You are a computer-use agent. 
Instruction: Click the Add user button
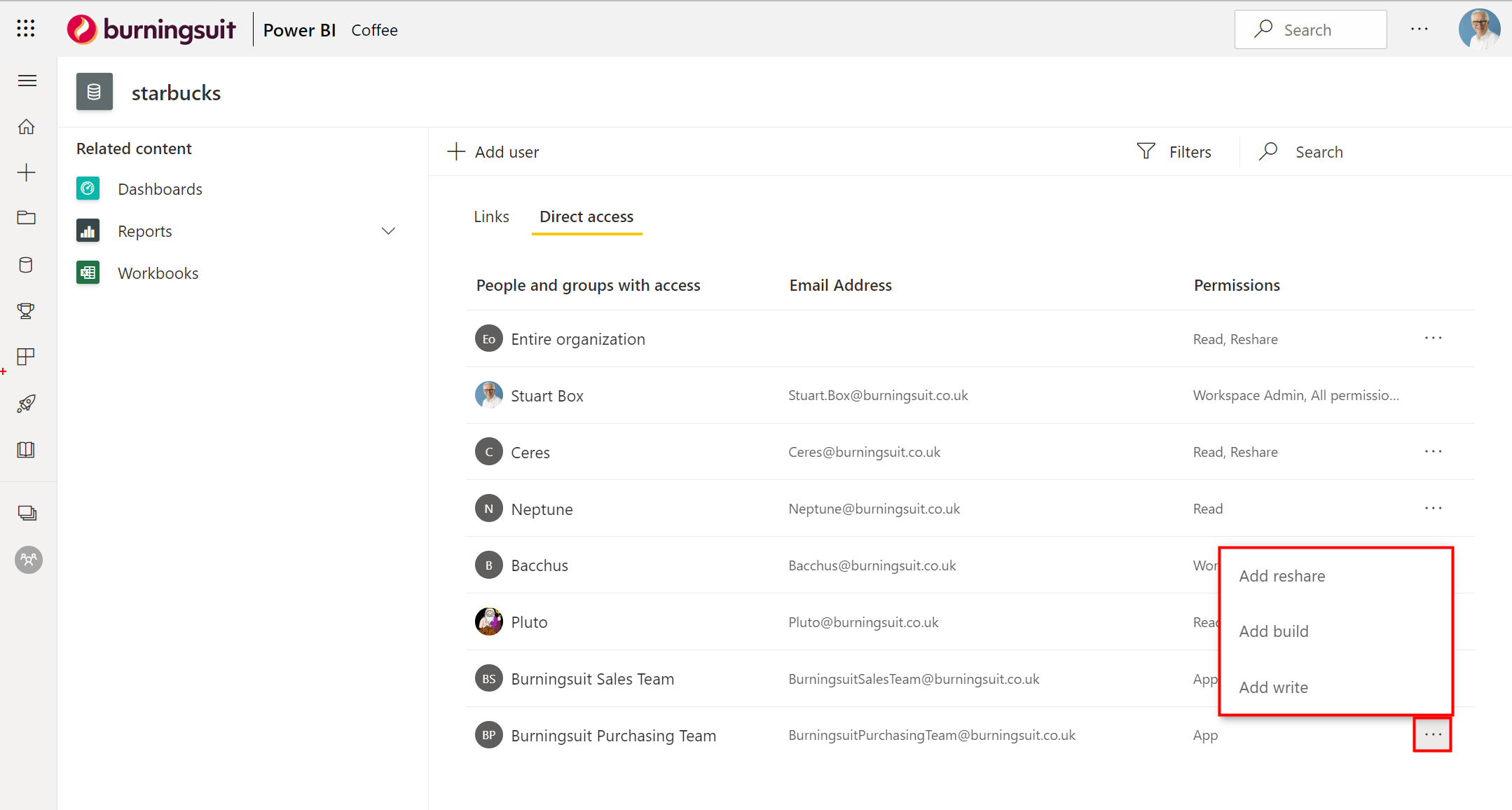(493, 152)
